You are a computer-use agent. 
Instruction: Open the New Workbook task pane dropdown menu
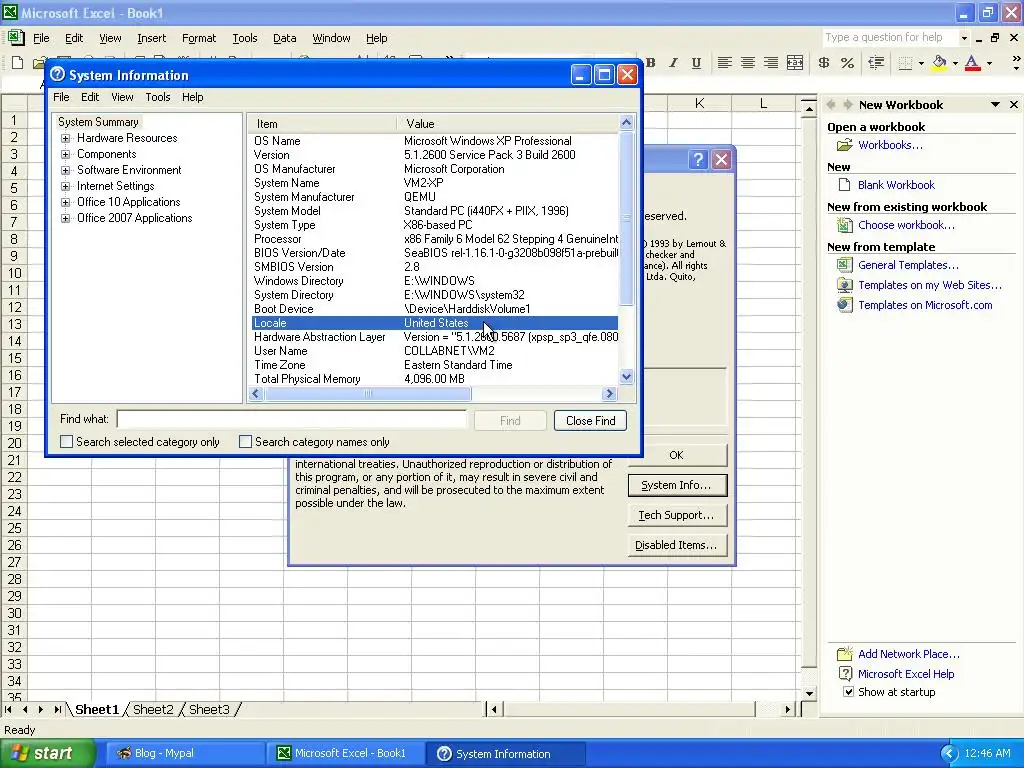pos(995,104)
